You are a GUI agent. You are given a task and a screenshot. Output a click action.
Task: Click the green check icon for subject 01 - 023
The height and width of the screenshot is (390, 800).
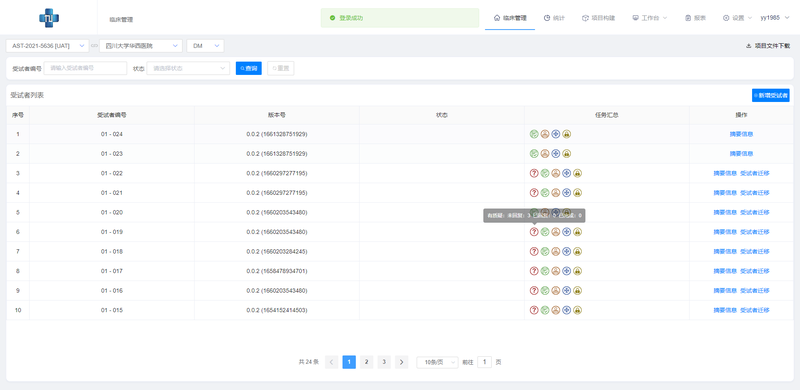click(534, 154)
